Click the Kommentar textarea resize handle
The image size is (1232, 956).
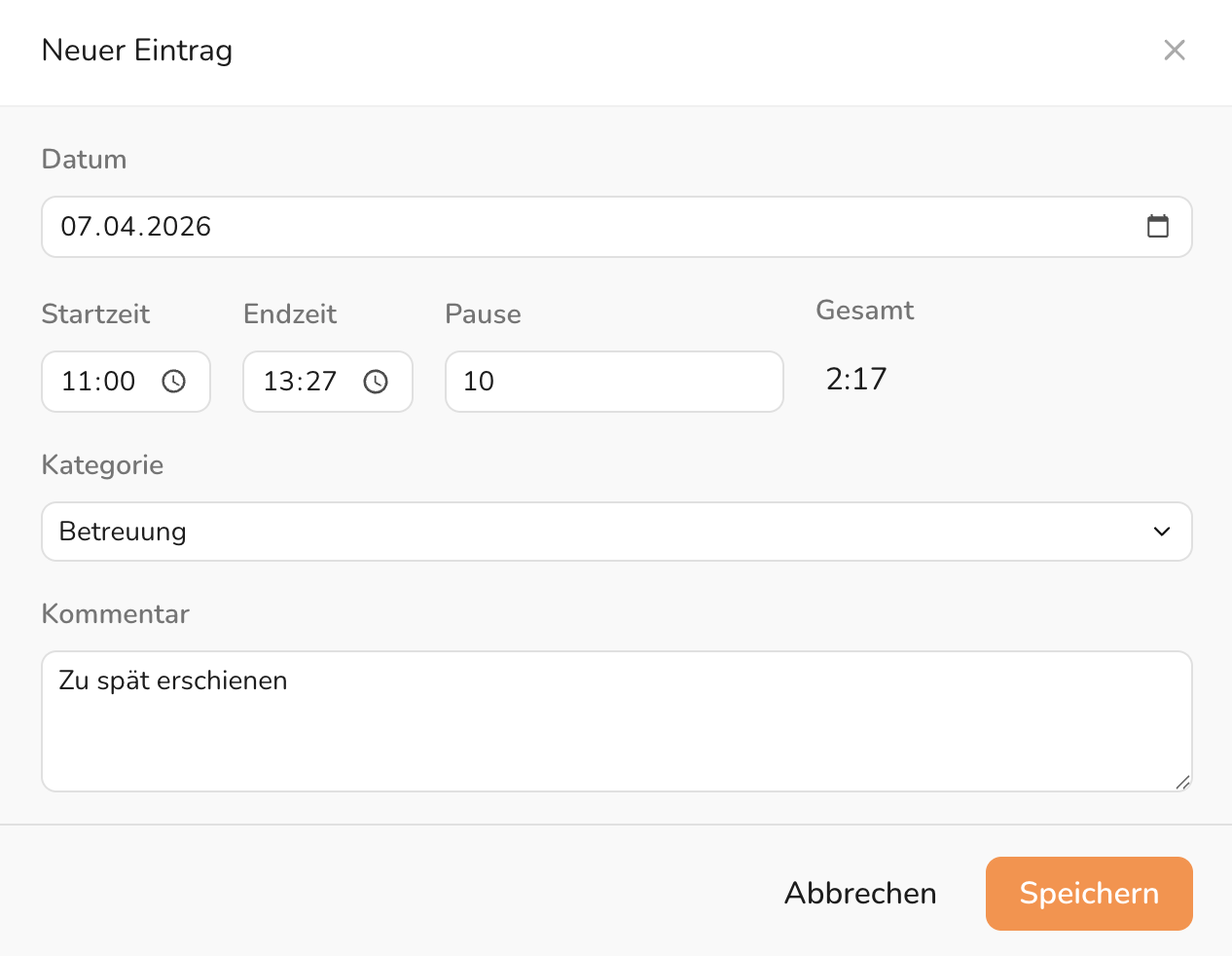1182,782
